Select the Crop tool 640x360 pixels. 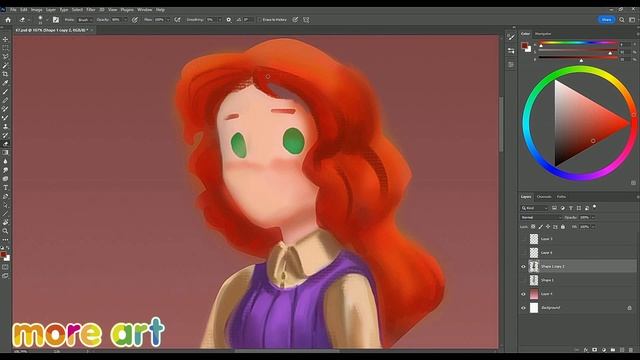tap(5, 74)
